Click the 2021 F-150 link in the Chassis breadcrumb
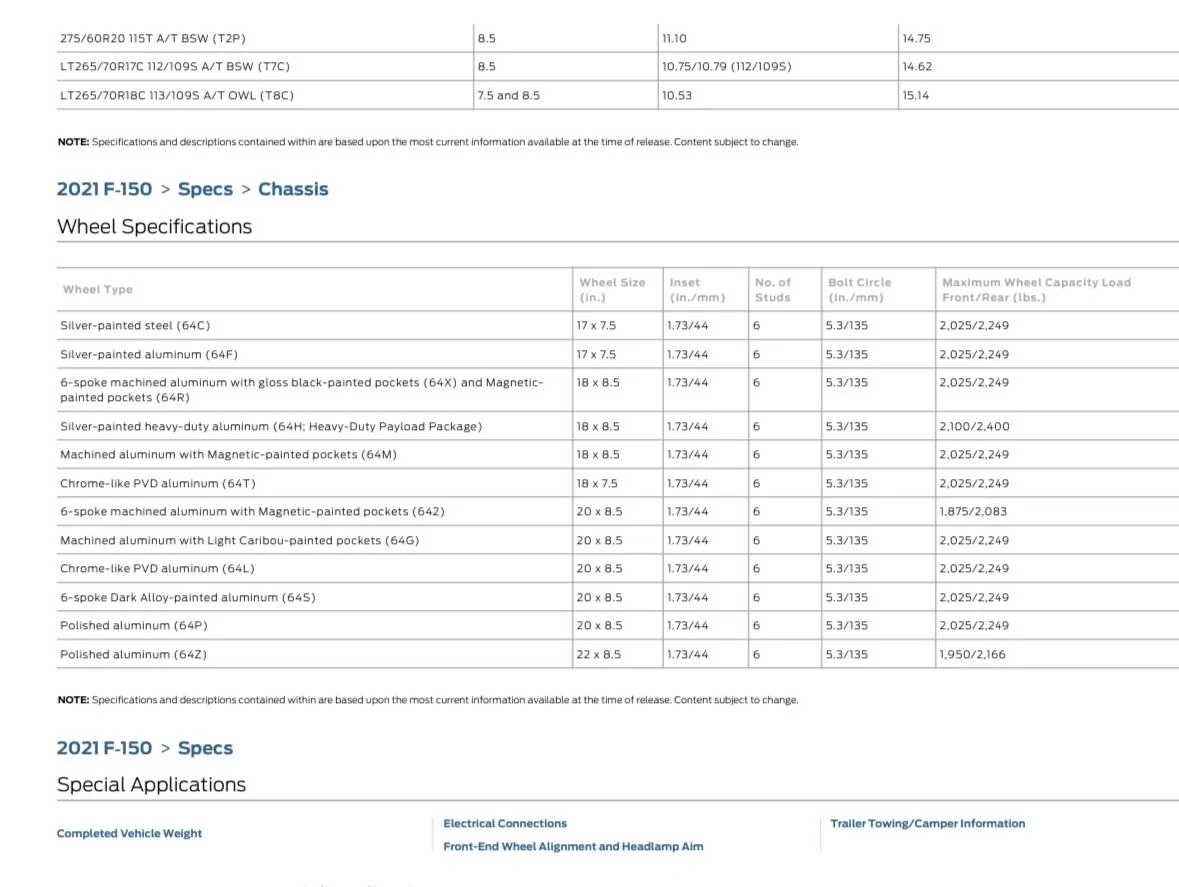1179x887 pixels. [x=104, y=189]
